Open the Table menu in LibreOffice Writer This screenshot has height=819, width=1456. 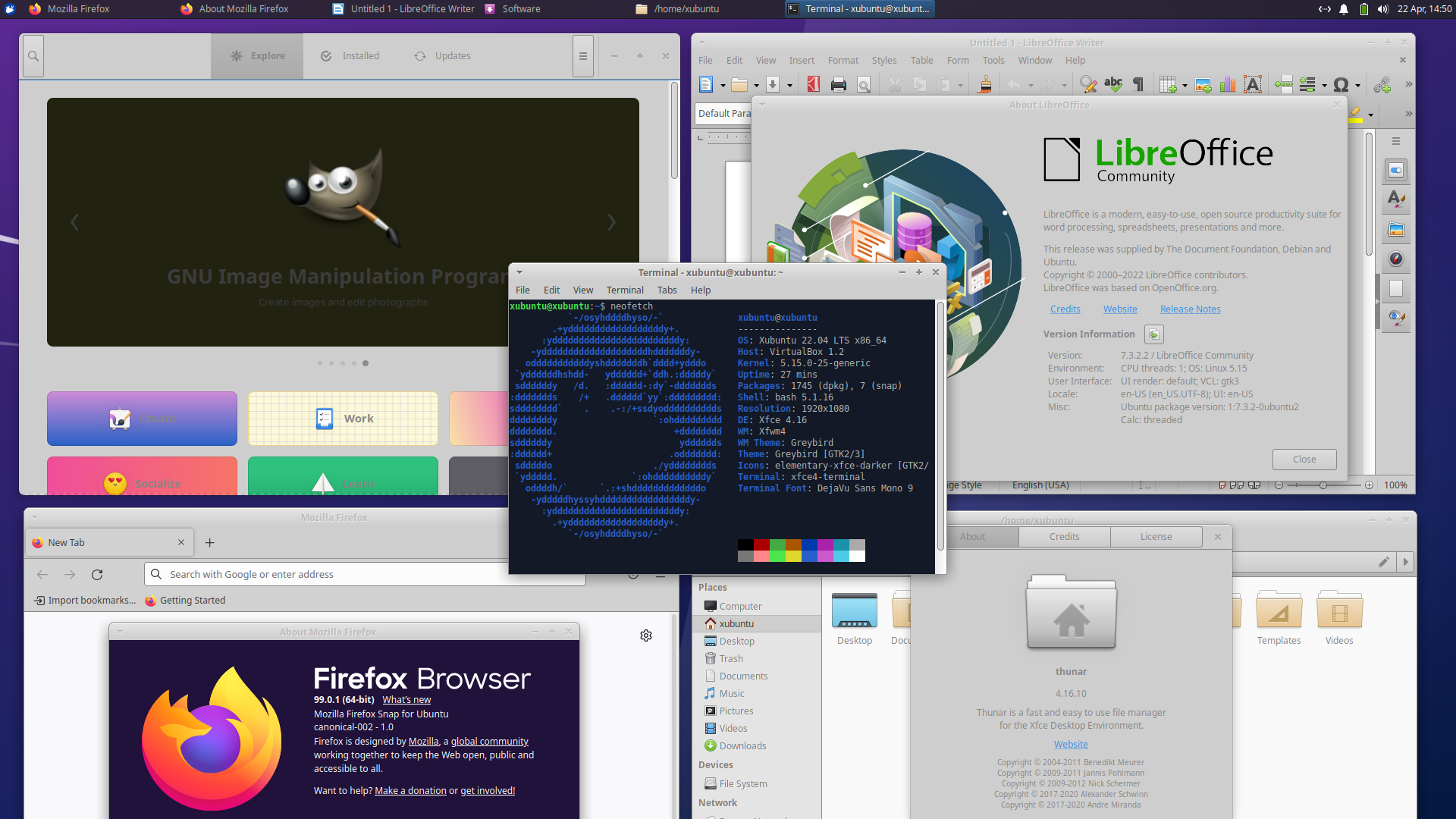click(x=920, y=60)
